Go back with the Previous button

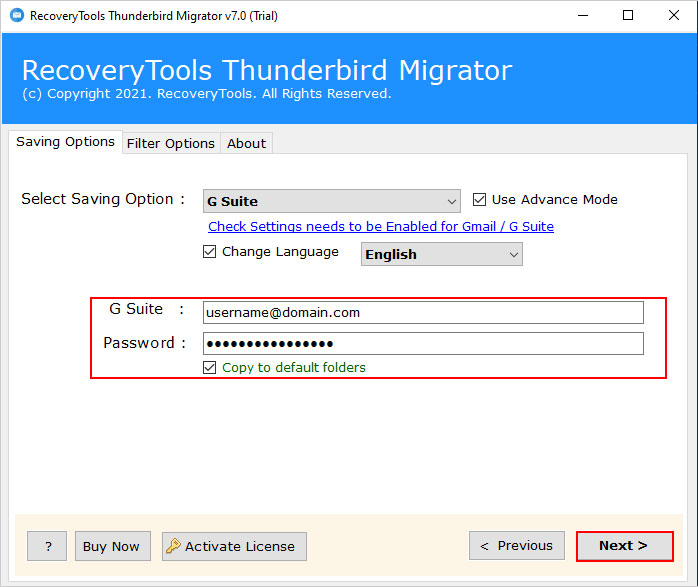(x=517, y=546)
